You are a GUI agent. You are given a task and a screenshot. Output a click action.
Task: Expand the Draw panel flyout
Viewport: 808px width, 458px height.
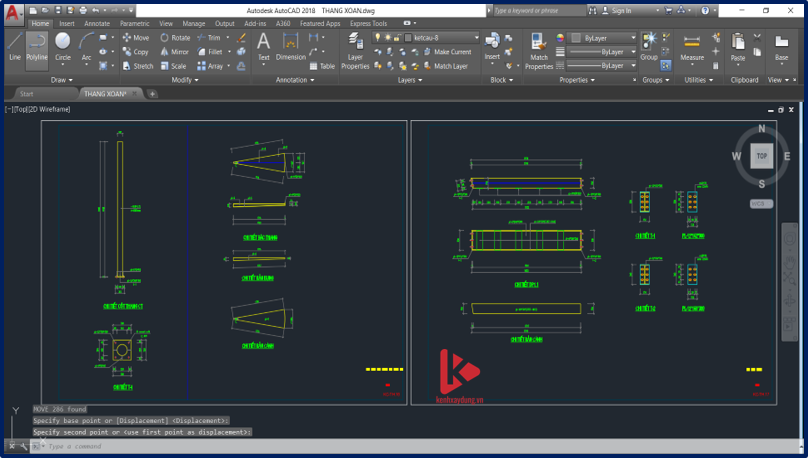[x=62, y=79]
